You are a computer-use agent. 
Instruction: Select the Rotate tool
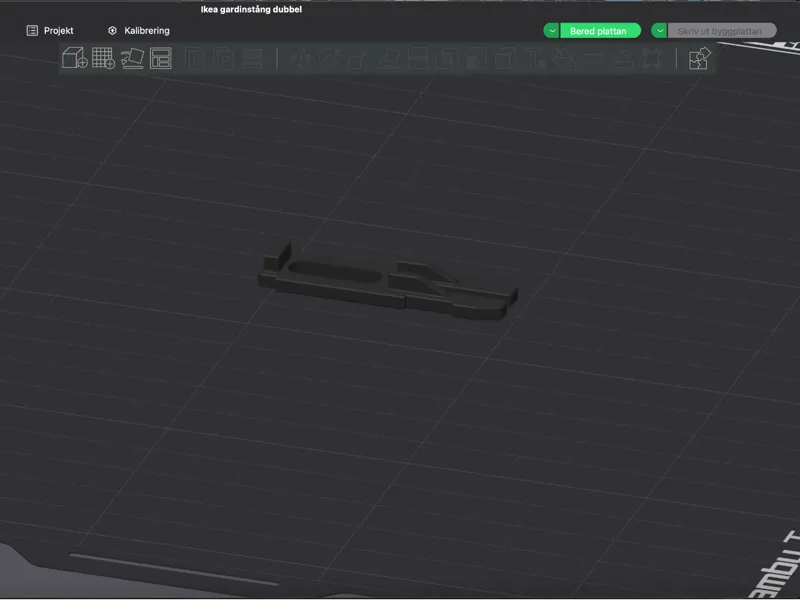tap(330, 59)
